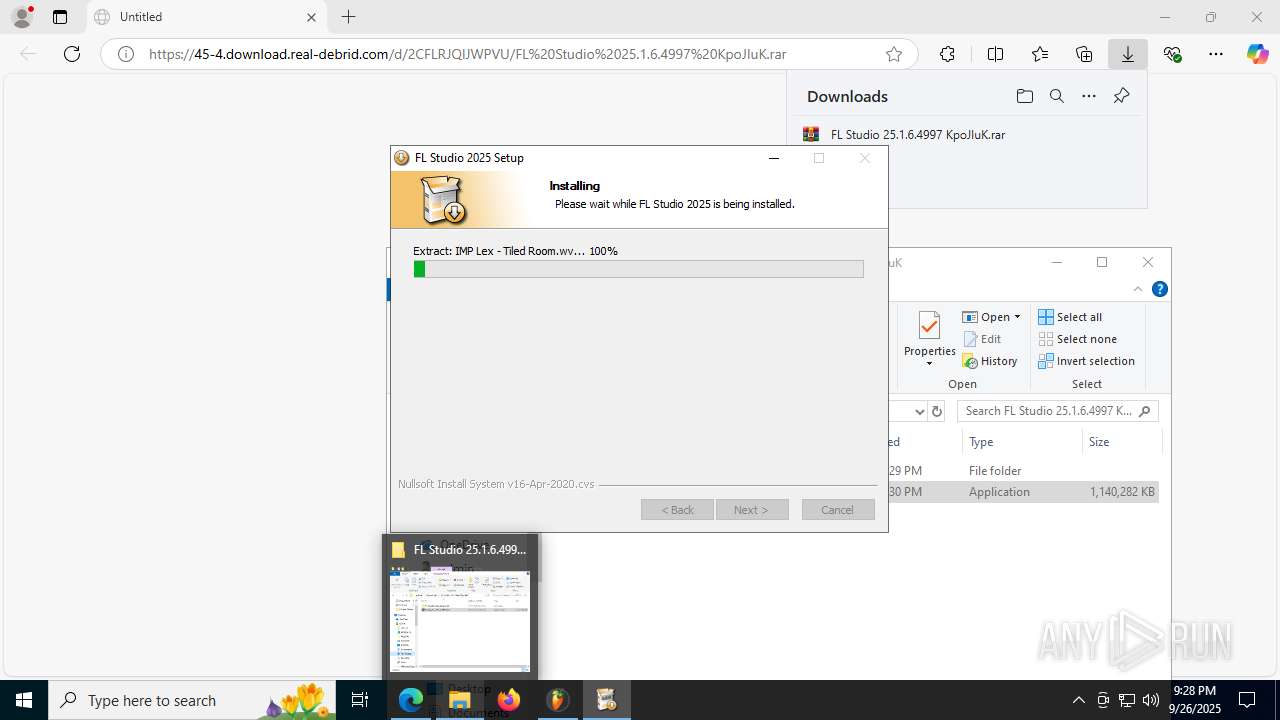Click Edit in Explorer ribbon
Image resolution: width=1280 pixels, height=720 pixels.
(982, 339)
